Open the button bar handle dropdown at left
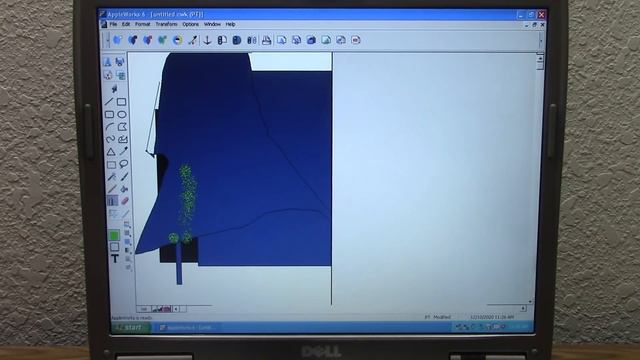 pyautogui.click(x=107, y=40)
